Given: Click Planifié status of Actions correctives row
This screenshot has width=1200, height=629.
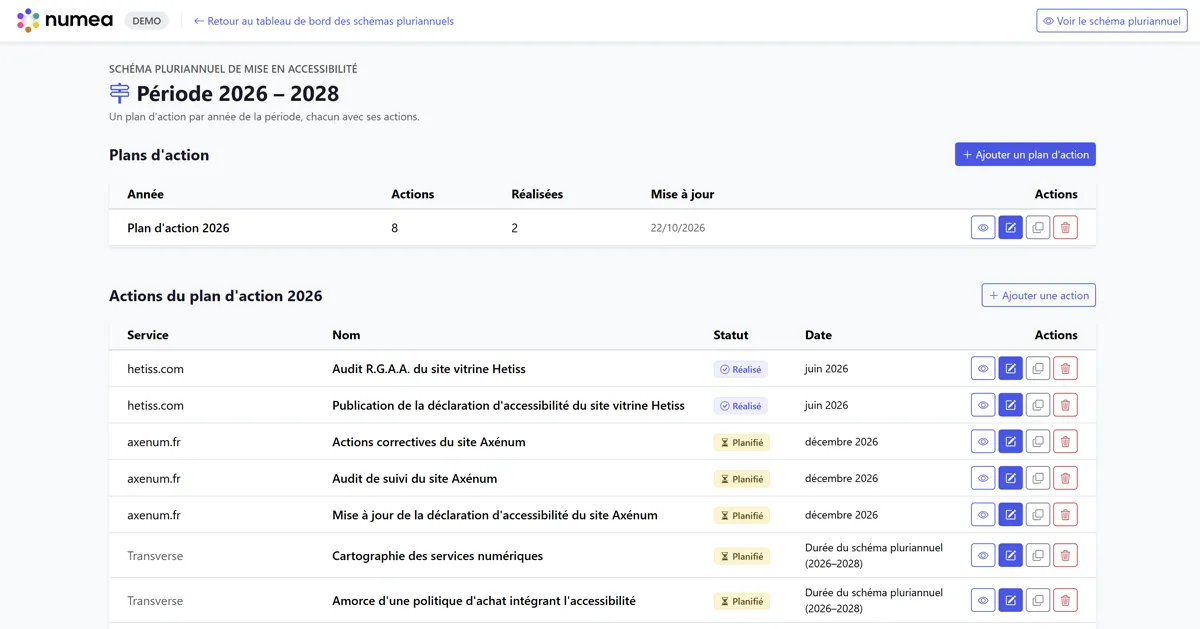Looking at the screenshot, I should [x=742, y=442].
